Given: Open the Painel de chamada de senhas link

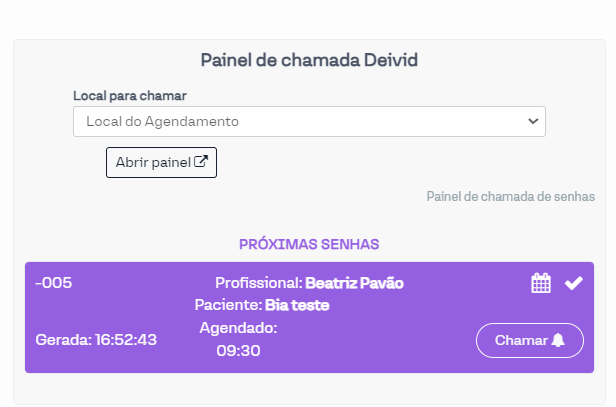Looking at the screenshot, I should (510, 196).
